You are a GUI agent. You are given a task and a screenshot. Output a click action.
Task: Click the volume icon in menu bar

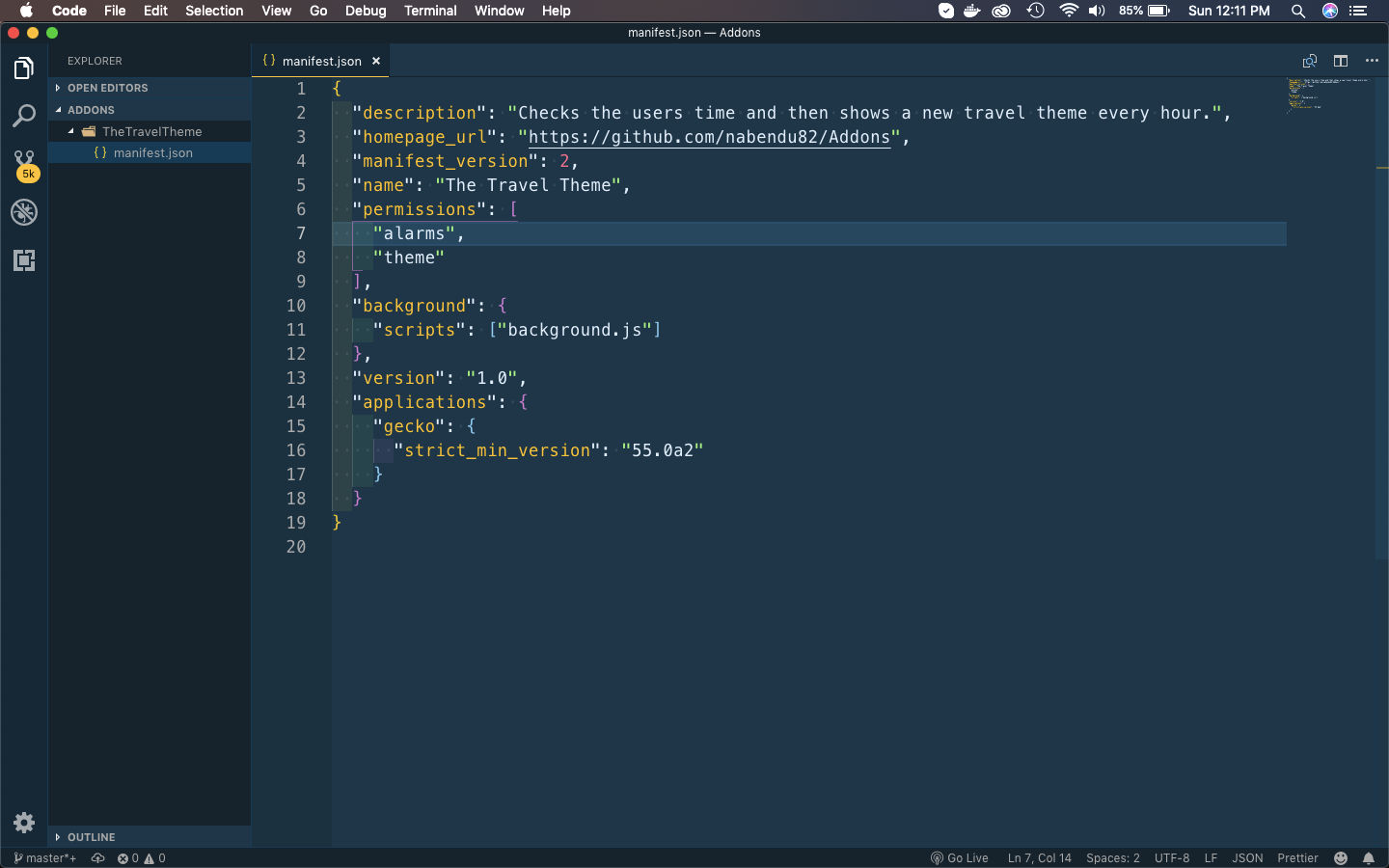point(1097,11)
